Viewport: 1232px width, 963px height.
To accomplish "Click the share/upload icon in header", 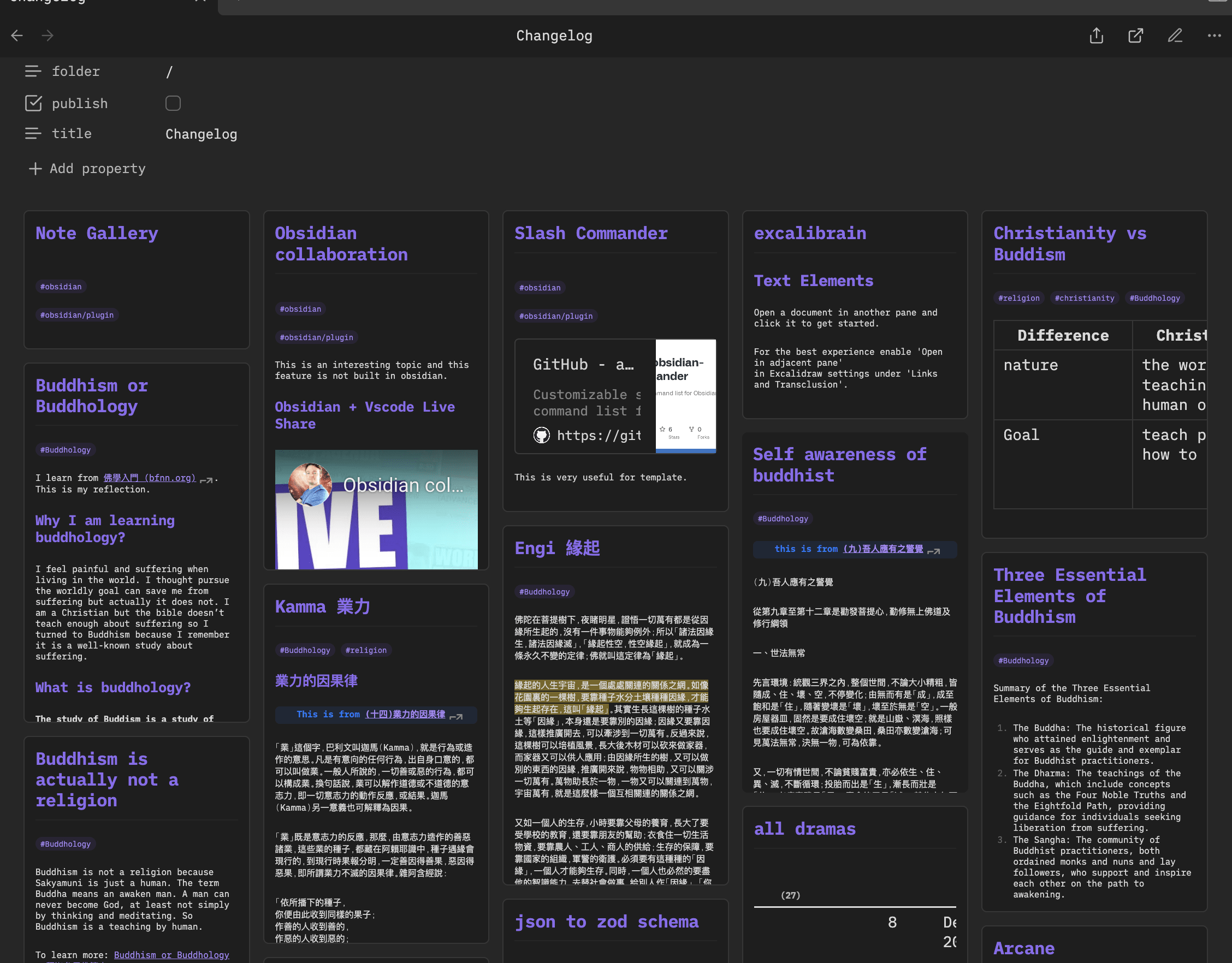I will coord(1096,35).
